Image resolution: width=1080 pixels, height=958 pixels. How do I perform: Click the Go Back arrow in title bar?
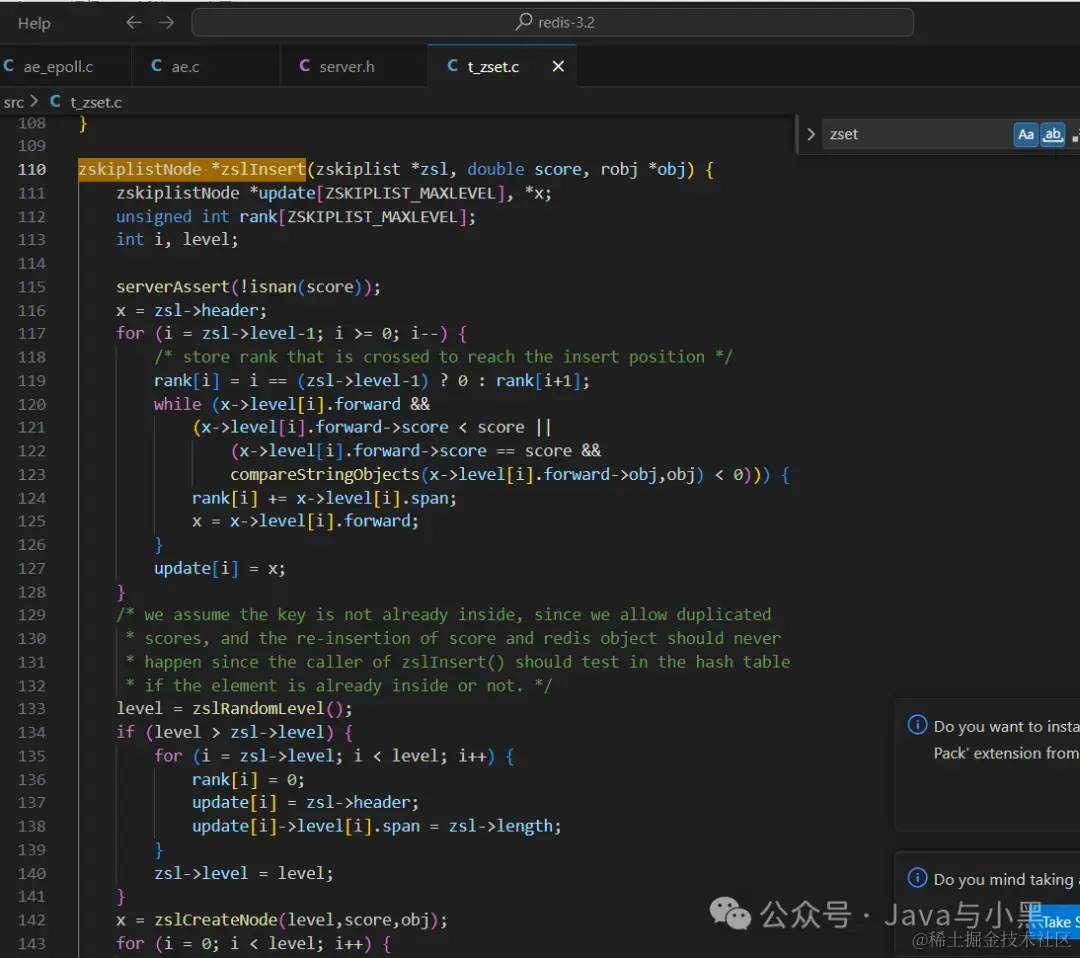coord(134,22)
